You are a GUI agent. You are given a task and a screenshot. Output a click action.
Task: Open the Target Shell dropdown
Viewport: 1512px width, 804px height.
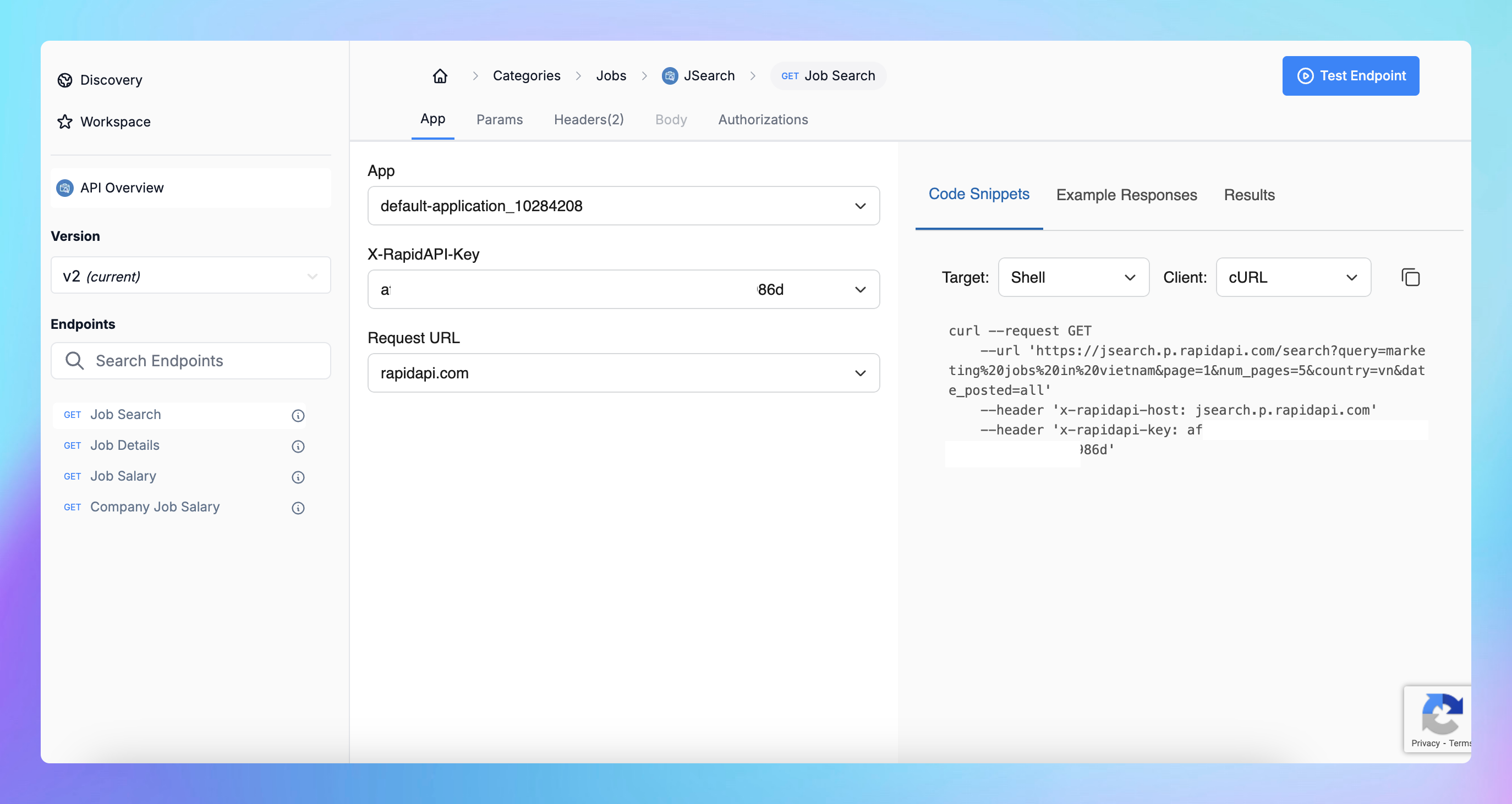tap(1073, 277)
